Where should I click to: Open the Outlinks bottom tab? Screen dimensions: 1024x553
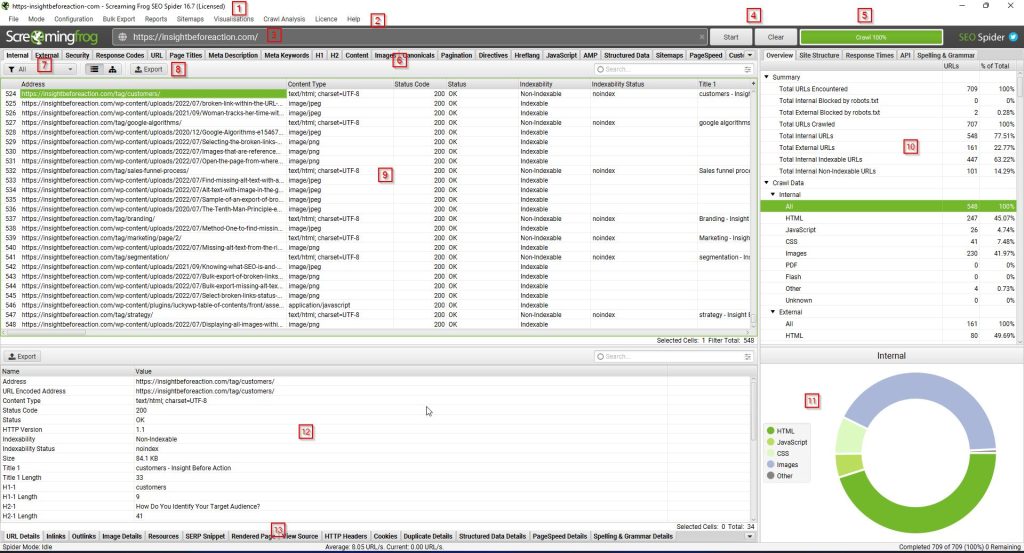[x=84, y=536]
